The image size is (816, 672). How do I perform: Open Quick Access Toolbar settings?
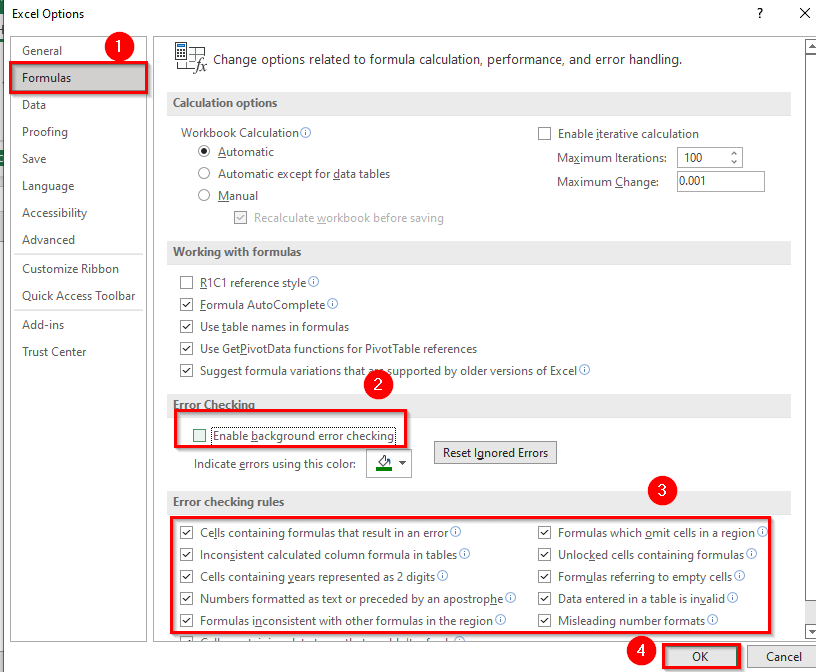78,296
